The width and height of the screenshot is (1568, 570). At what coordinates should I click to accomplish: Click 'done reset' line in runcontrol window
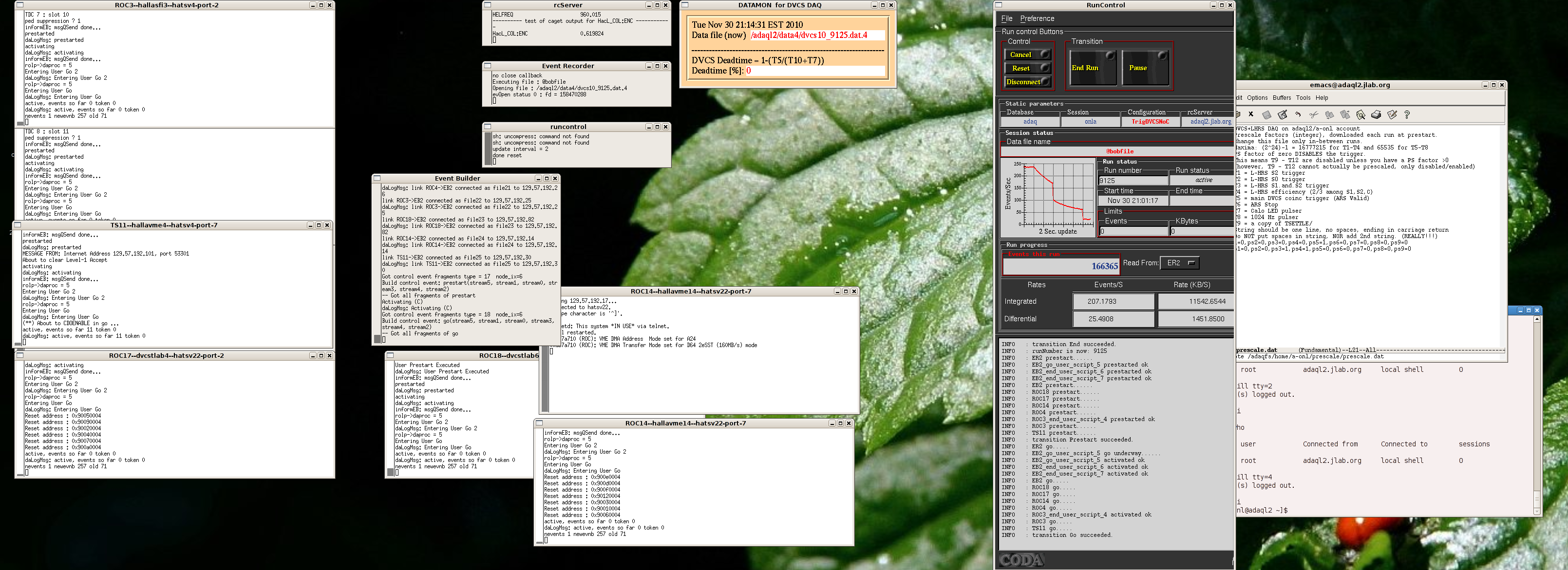coord(507,156)
